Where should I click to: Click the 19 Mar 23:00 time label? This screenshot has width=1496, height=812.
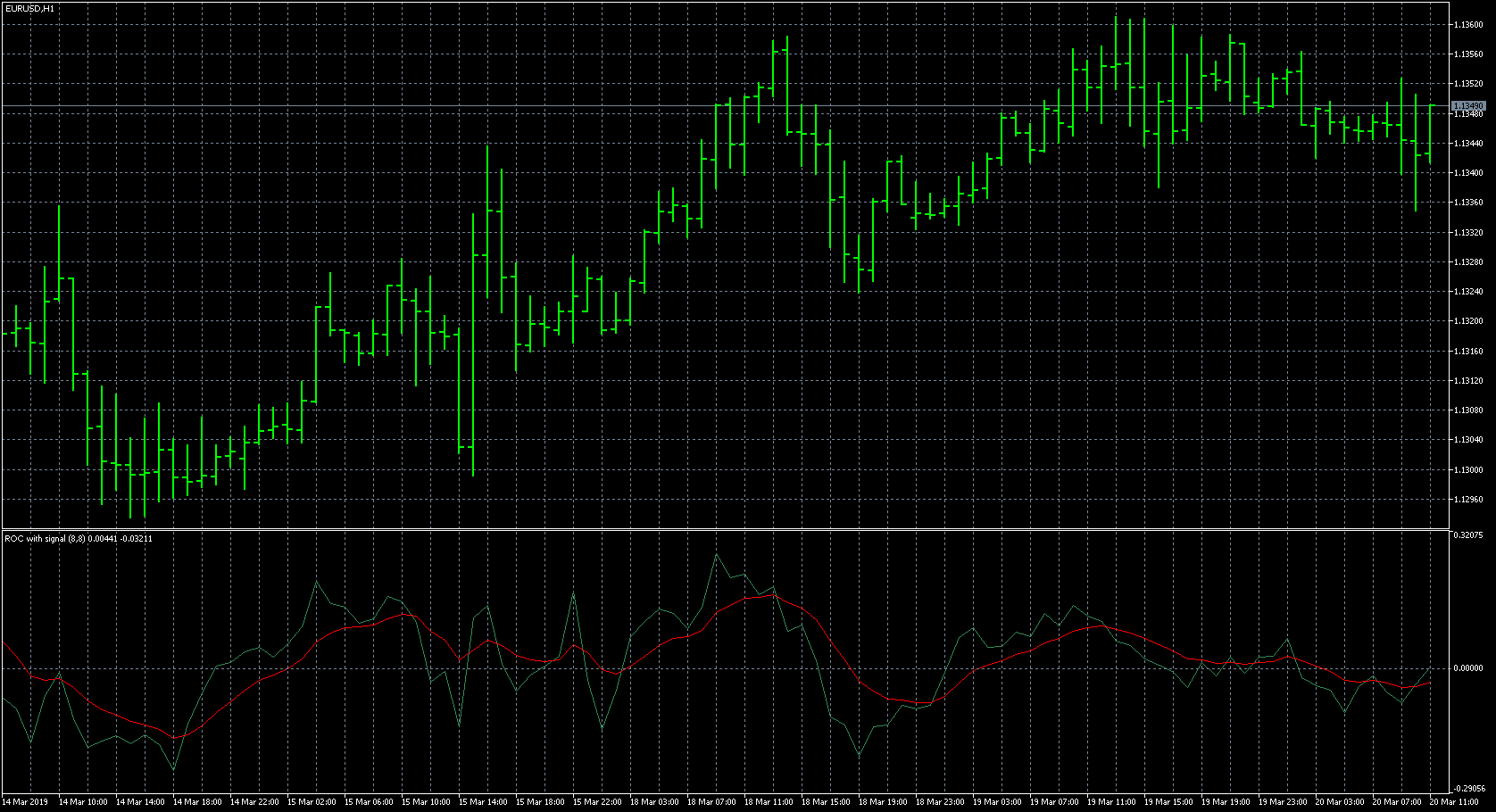point(1283,802)
